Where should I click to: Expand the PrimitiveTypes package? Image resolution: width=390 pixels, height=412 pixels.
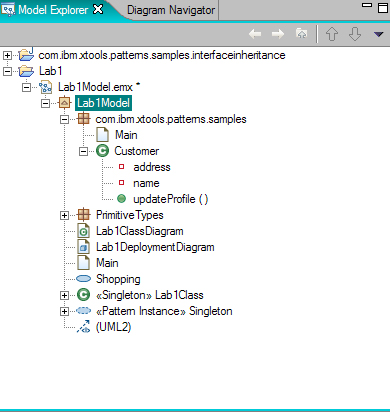(64, 215)
